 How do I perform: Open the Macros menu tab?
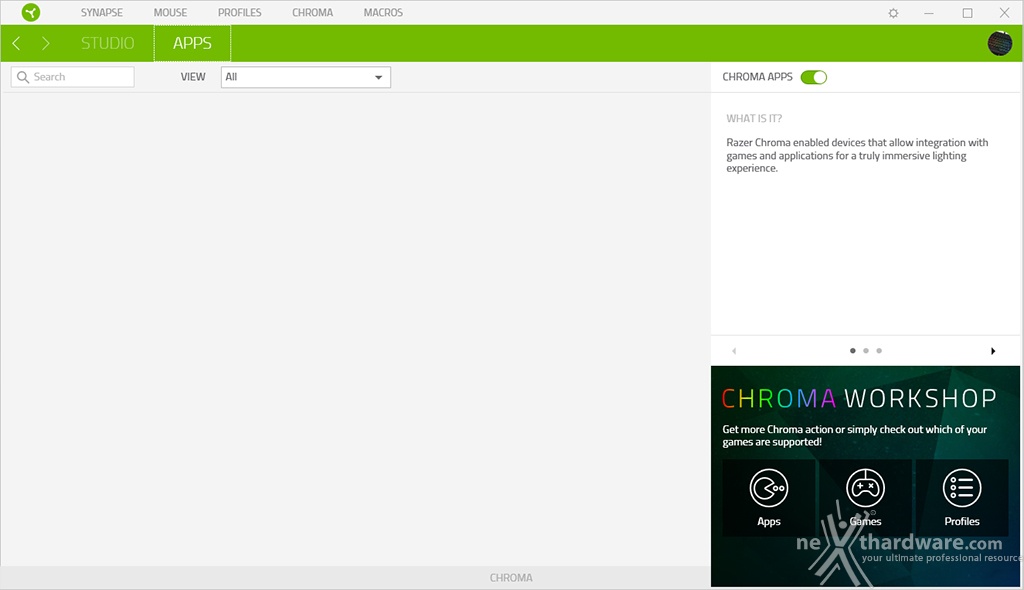pyautogui.click(x=383, y=12)
